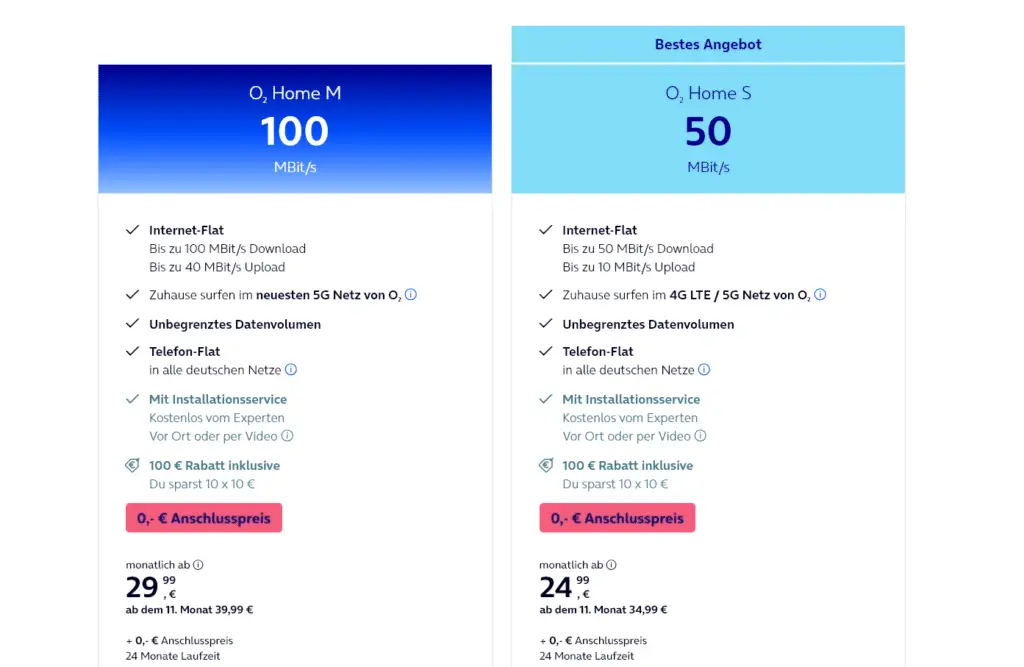Screen dimensions: 1024x667
Task: Click the Bestes Angebot banner
Action: point(708,44)
